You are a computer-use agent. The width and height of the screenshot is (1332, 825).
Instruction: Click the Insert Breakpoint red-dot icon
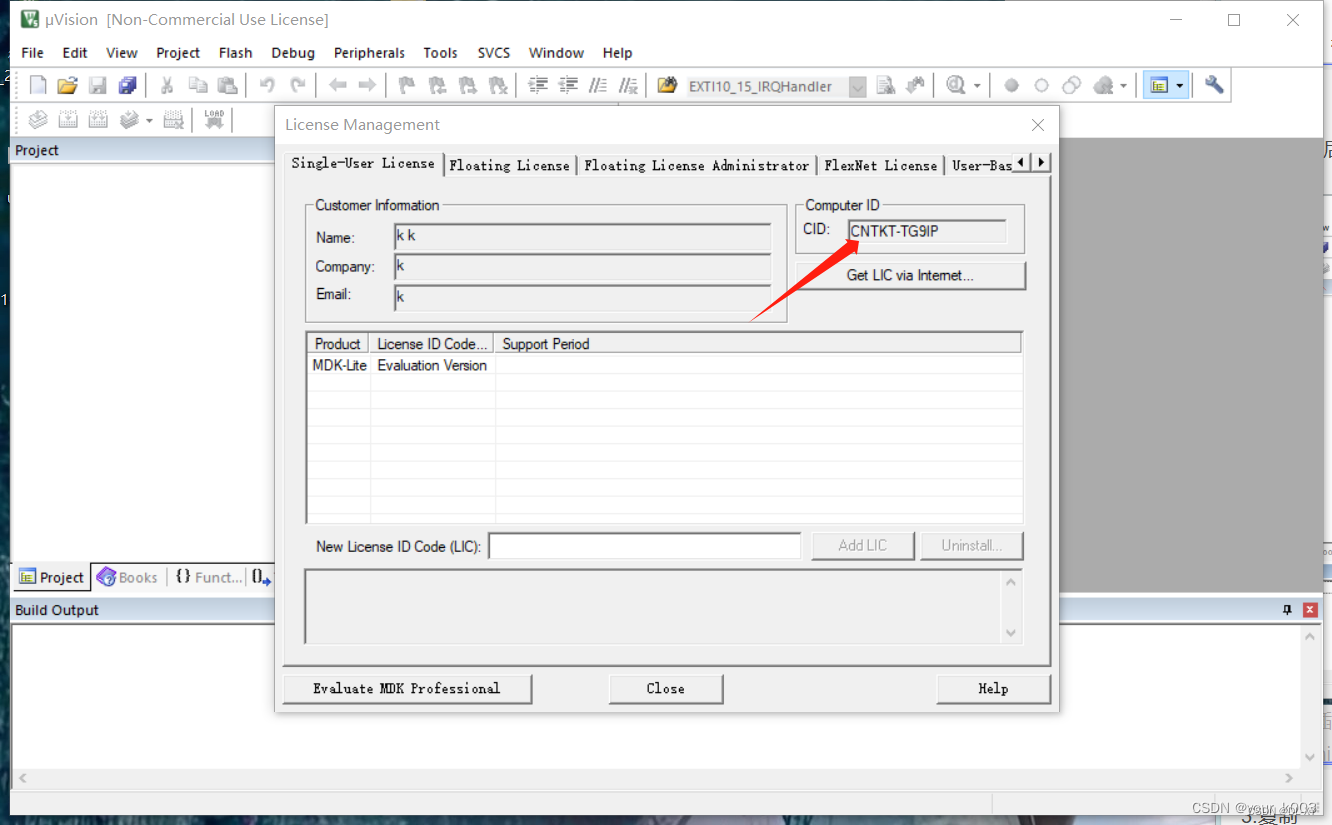(x=1011, y=86)
